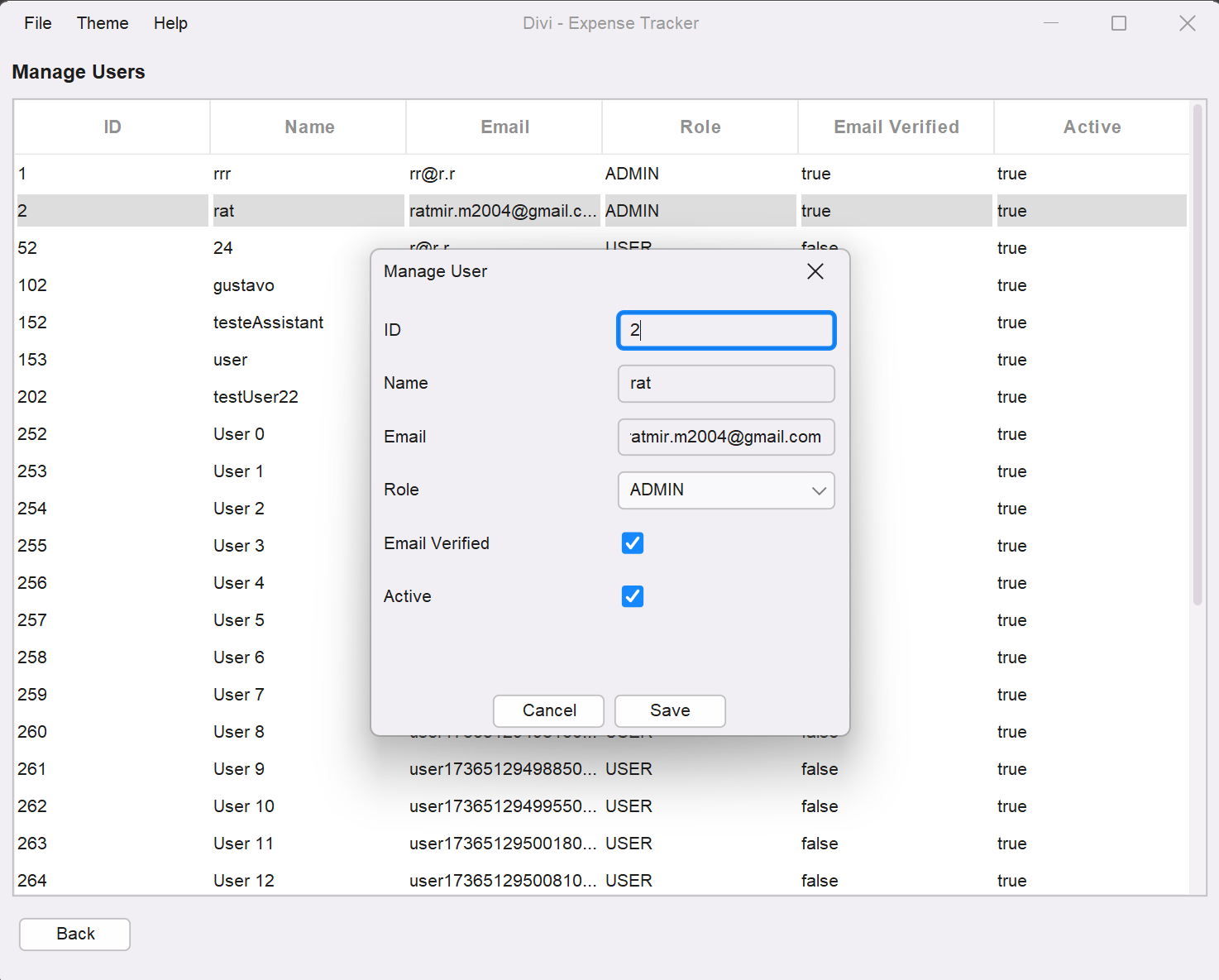
Task: Click the Active column header
Action: (1092, 127)
